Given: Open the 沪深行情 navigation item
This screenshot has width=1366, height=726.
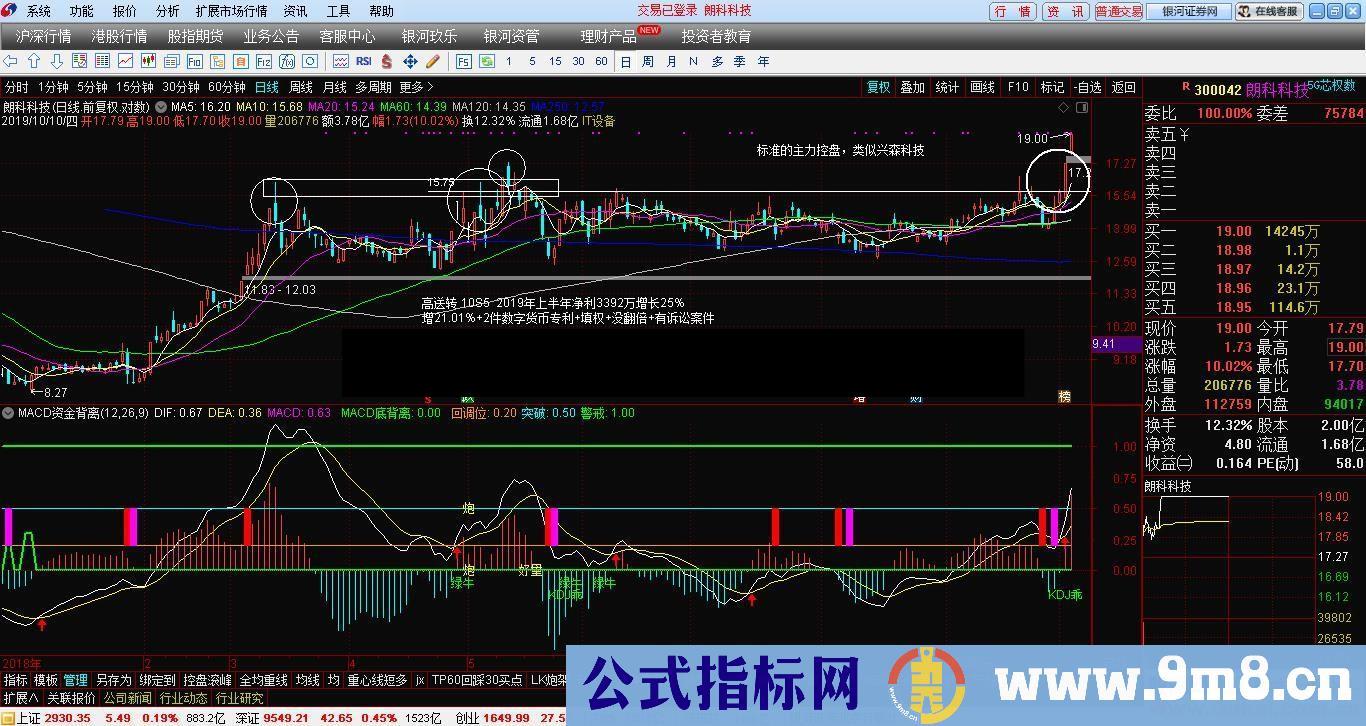Looking at the screenshot, I should pyautogui.click(x=44, y=36).
